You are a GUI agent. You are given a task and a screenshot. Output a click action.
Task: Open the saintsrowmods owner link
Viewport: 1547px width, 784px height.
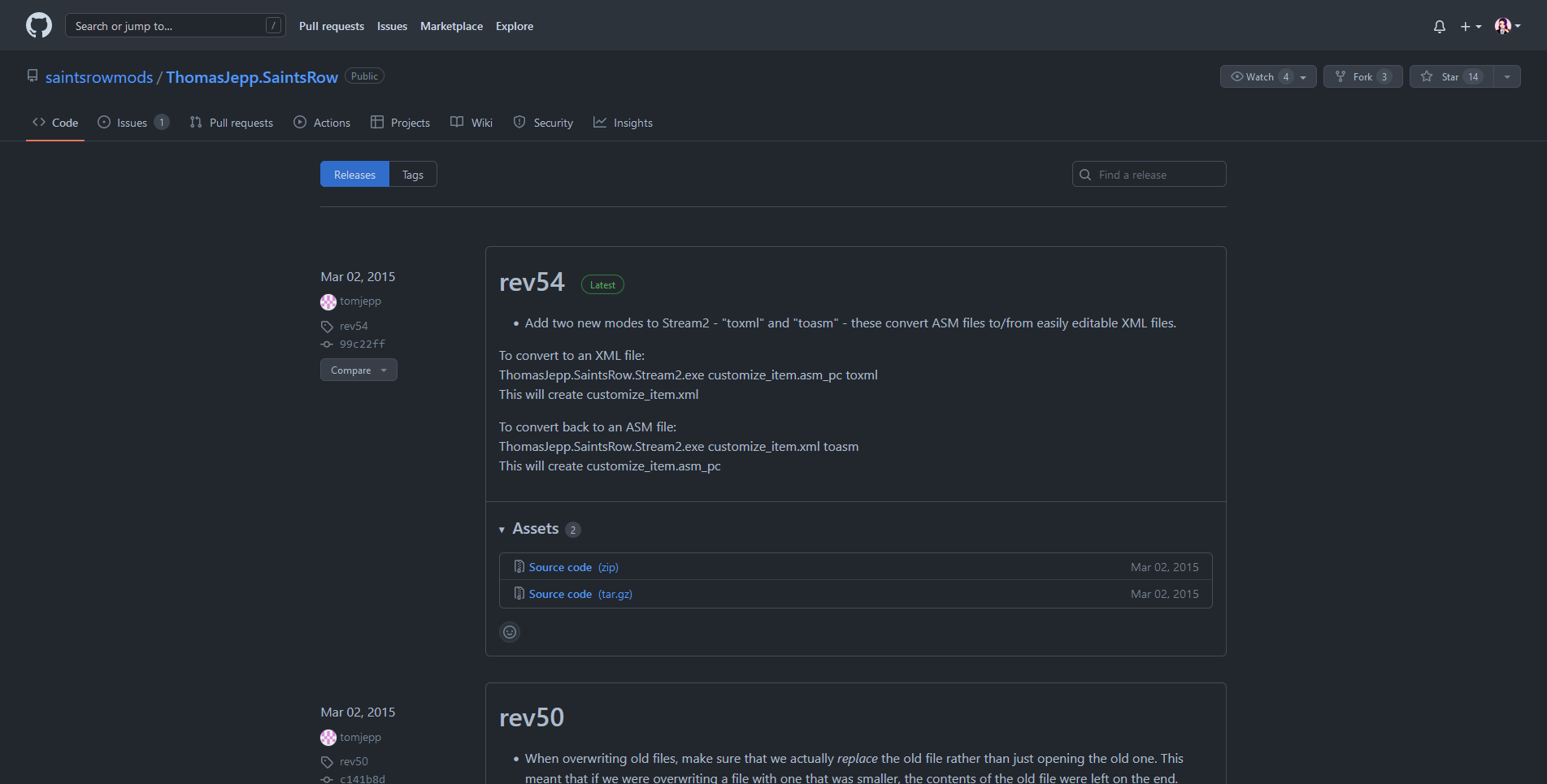pyautogui.click(x=99, y=77)
